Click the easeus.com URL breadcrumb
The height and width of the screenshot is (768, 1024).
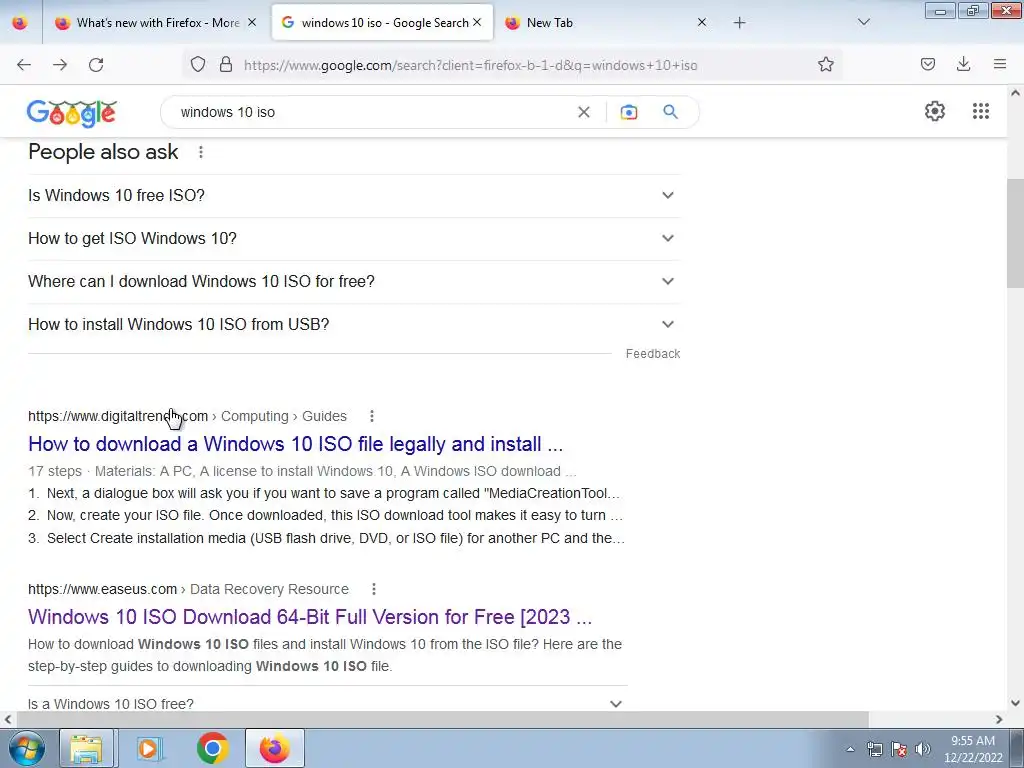point(188,589)
